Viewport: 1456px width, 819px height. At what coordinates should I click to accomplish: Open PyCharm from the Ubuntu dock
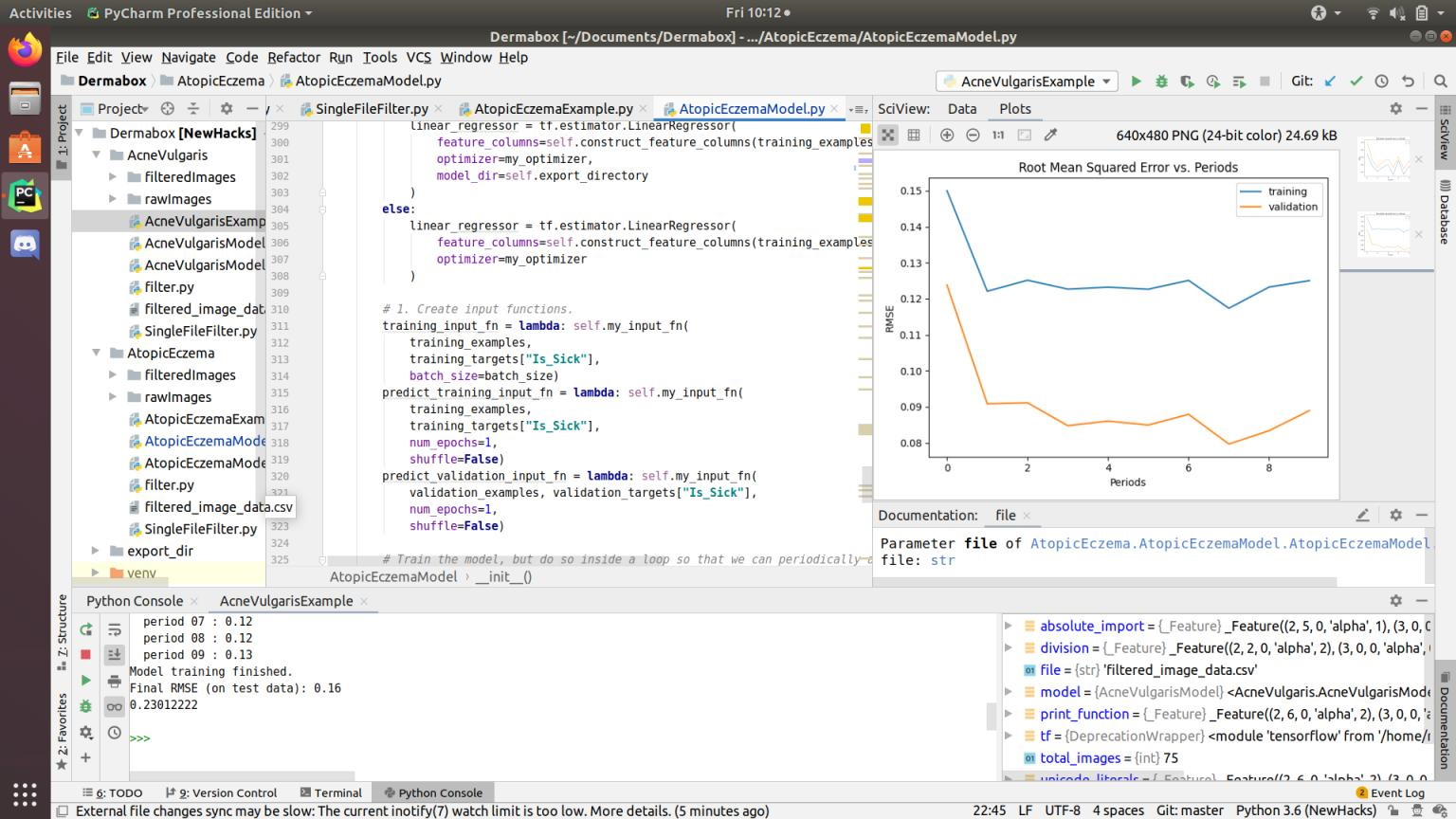pos(26,194)
